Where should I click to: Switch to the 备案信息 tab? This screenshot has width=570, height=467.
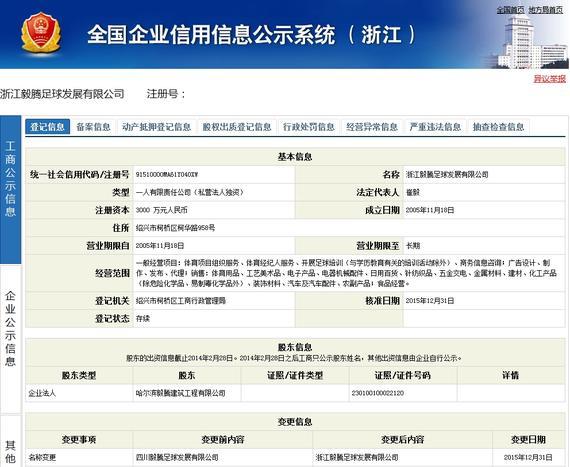coord(93,127)
